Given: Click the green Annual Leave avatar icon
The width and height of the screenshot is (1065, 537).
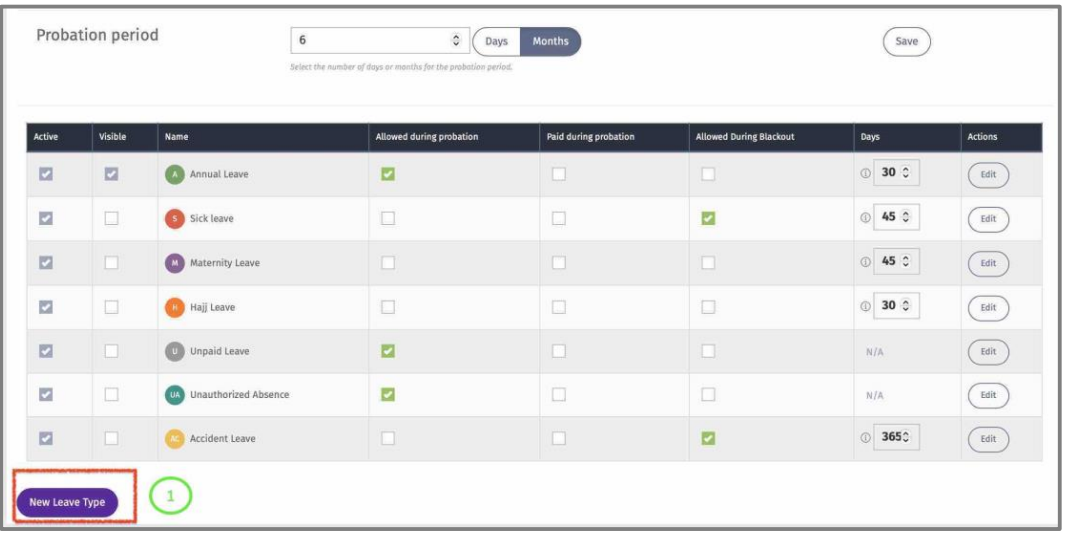Looking at the screenshot, I should pos(175,174).
